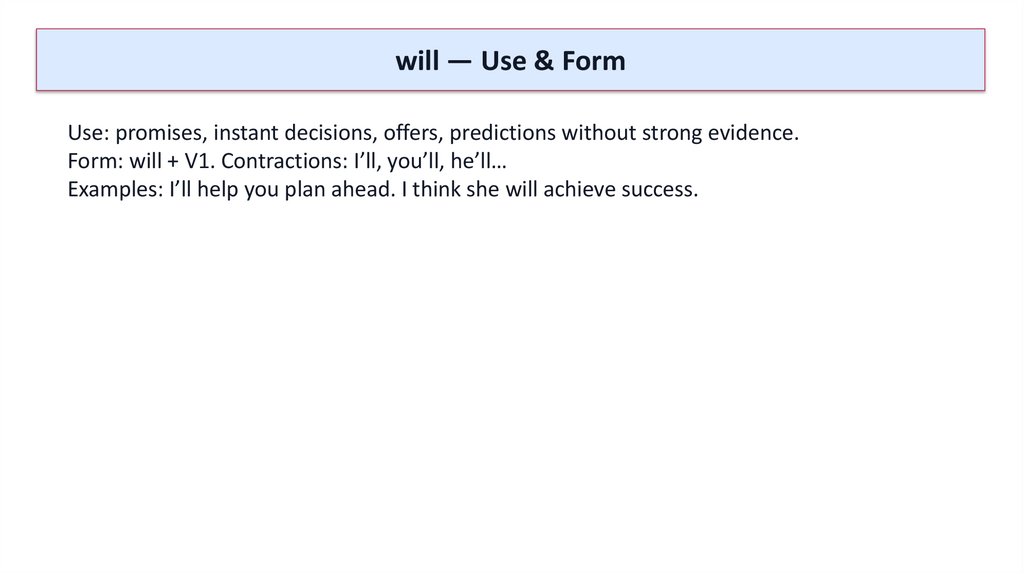
Task: Click the word "success"
Action: coord(657,190)
